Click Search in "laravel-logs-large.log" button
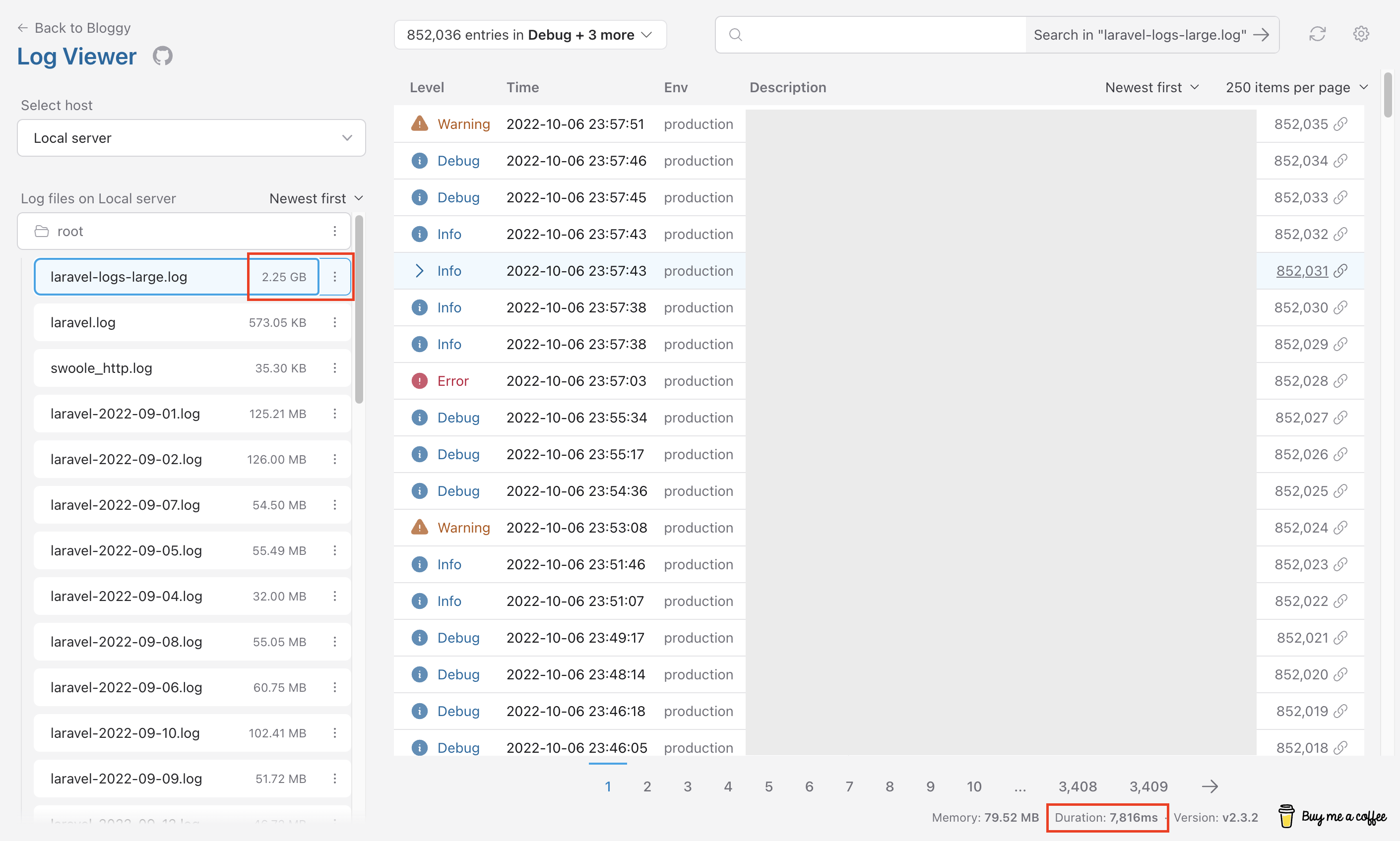 click(x=1152, y=35)
